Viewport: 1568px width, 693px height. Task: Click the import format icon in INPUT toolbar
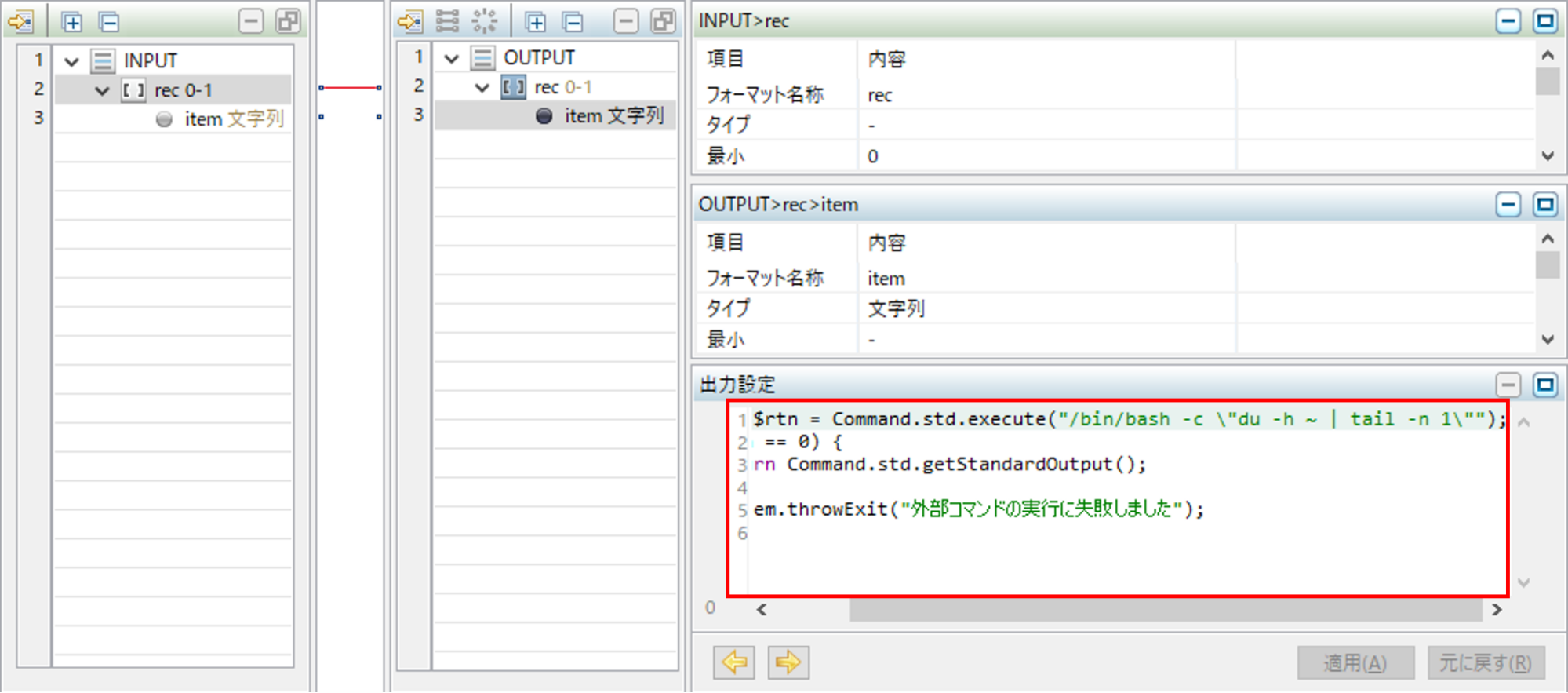(x=21, y=21)
